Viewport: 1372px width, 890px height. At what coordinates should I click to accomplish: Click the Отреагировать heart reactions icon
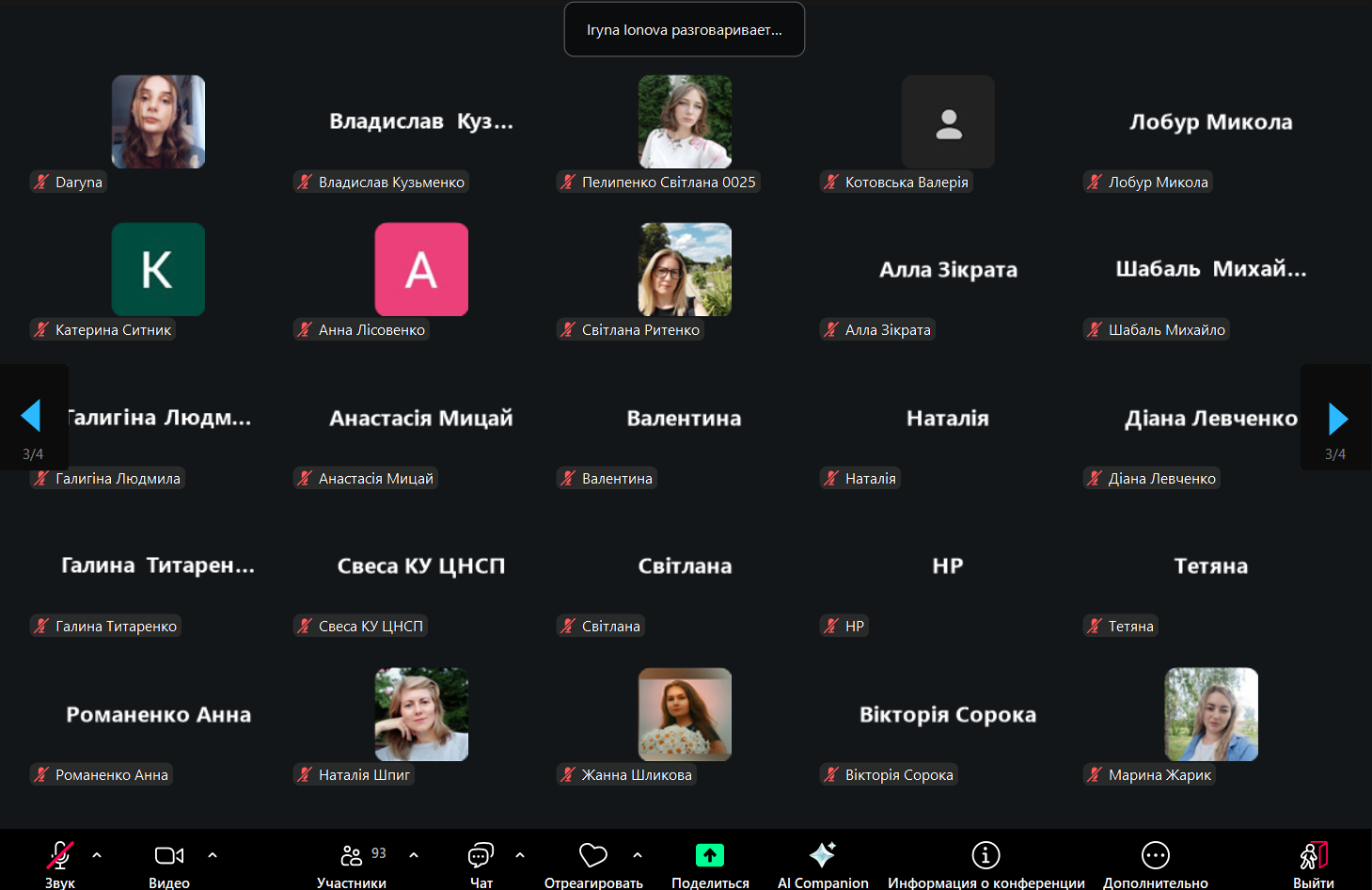pos(592,855)
